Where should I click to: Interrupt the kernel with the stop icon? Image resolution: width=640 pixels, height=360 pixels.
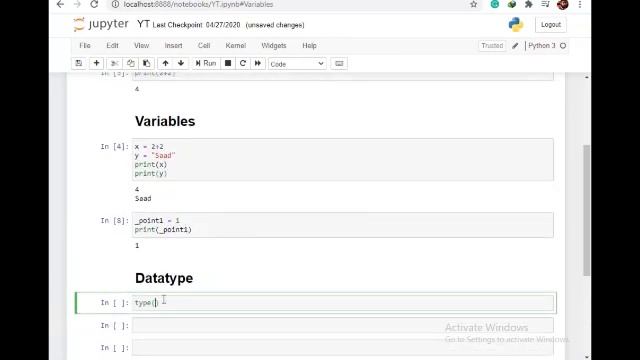click(x=228, y=63)
